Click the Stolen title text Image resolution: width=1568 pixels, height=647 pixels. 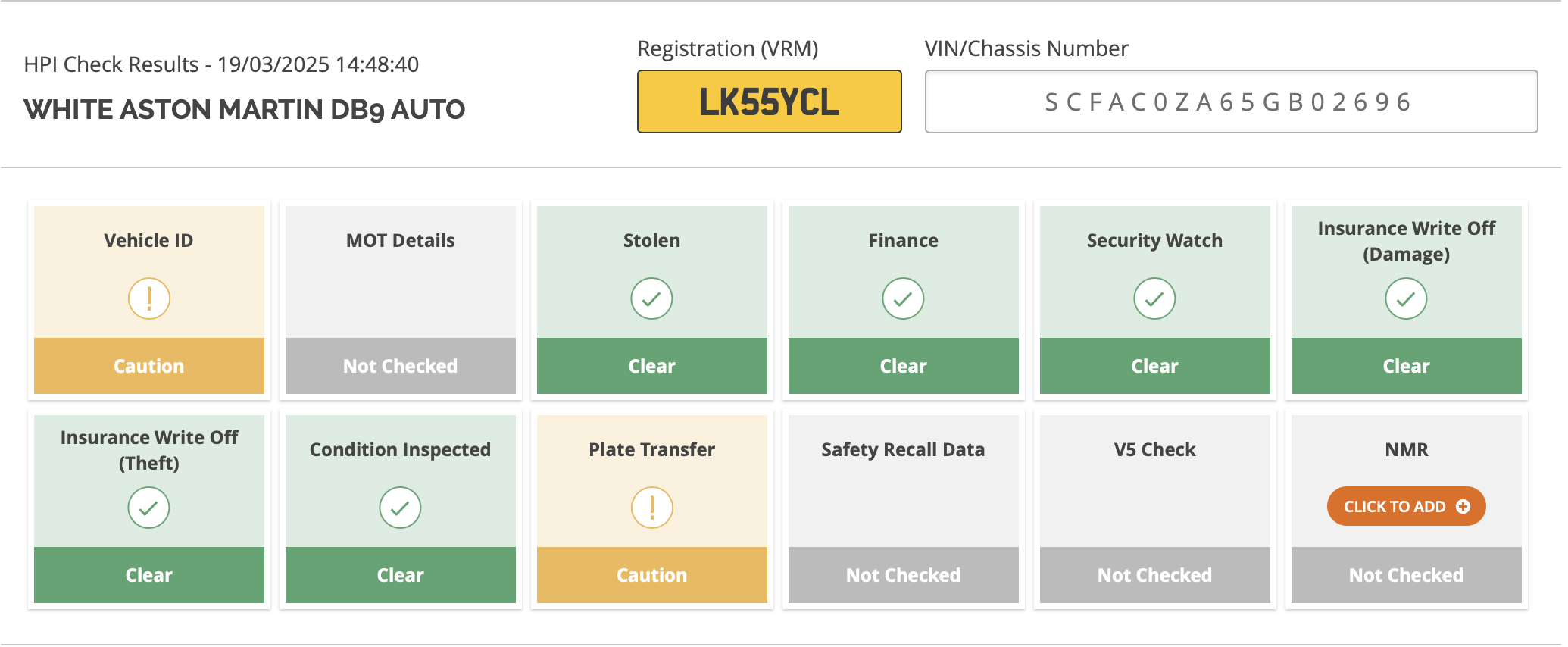coord(651,241)
